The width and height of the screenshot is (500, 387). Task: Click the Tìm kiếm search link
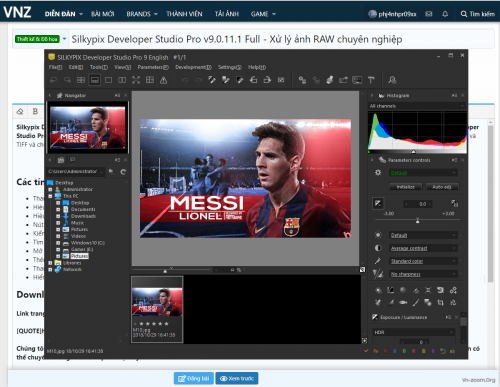click(x=478, y=14)
